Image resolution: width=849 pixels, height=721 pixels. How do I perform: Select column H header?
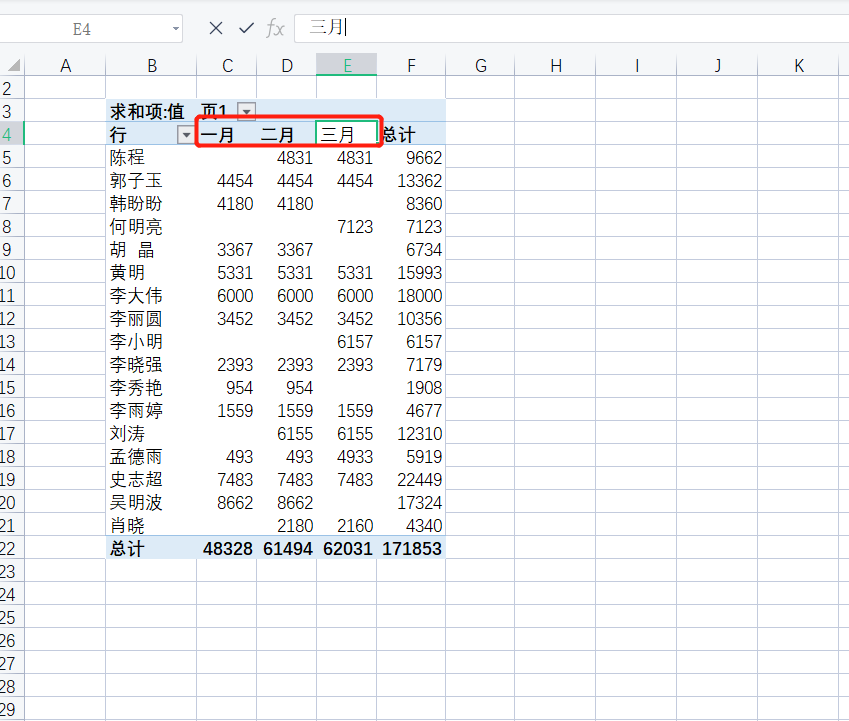(x=556, y=65)
